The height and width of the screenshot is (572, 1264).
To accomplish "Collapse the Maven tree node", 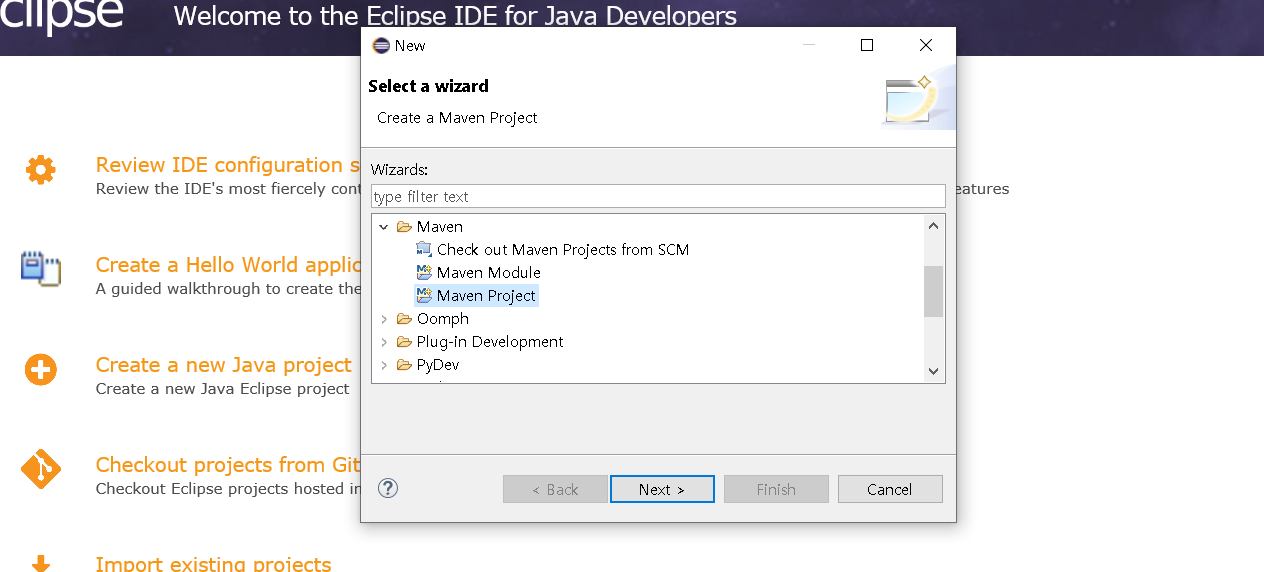I will pos(383,227).
